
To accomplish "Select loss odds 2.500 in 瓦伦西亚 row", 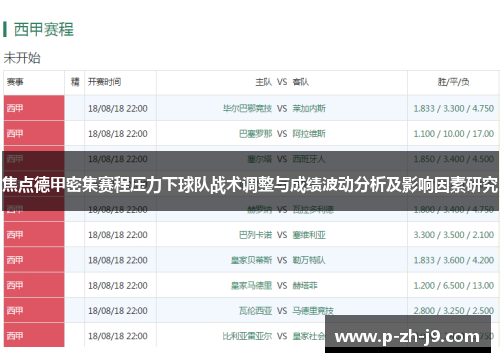I will [x=483, y=311].
